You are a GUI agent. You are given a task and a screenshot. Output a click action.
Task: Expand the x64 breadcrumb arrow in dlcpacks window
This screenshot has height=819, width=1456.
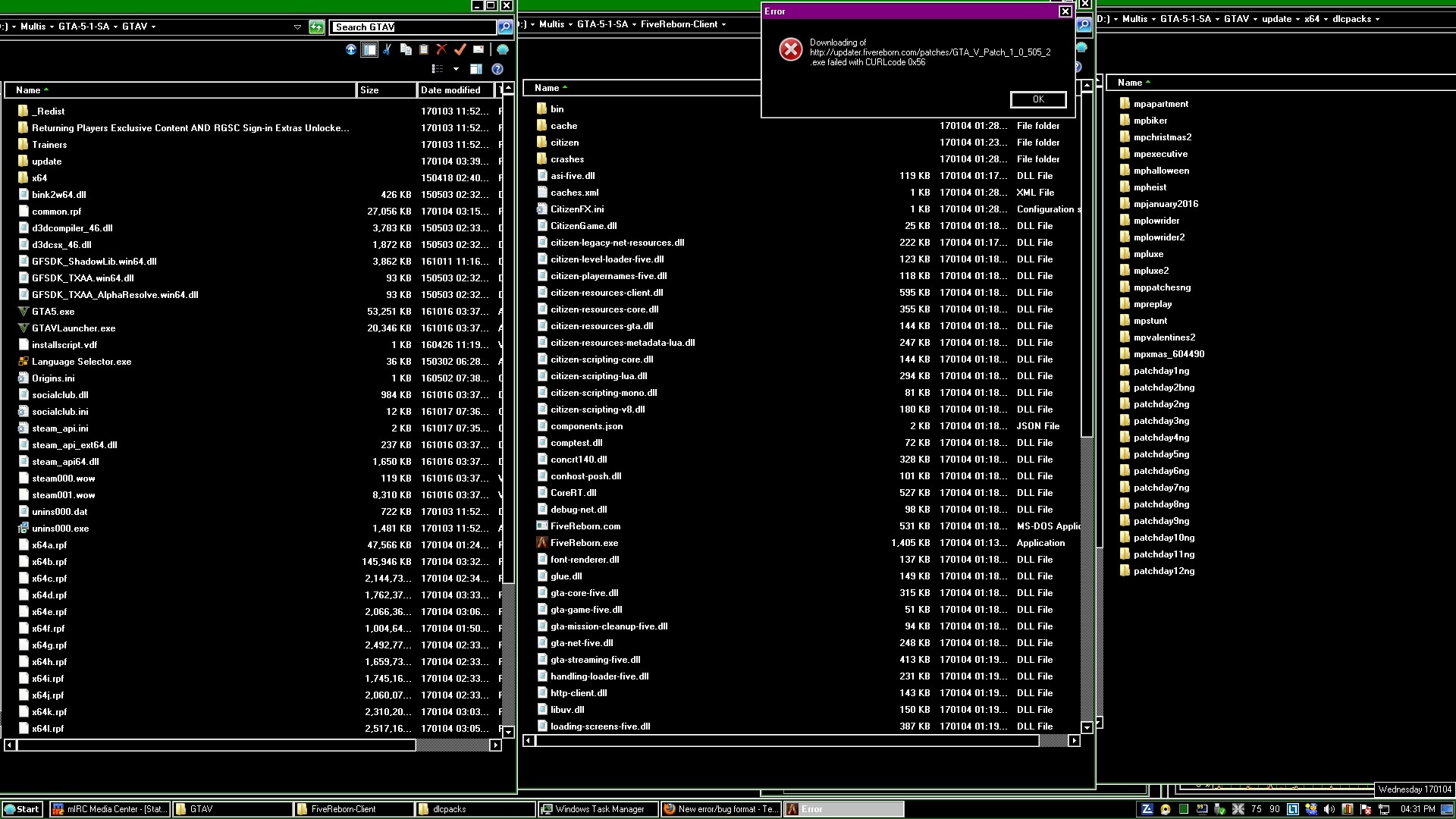point(1326,19)
